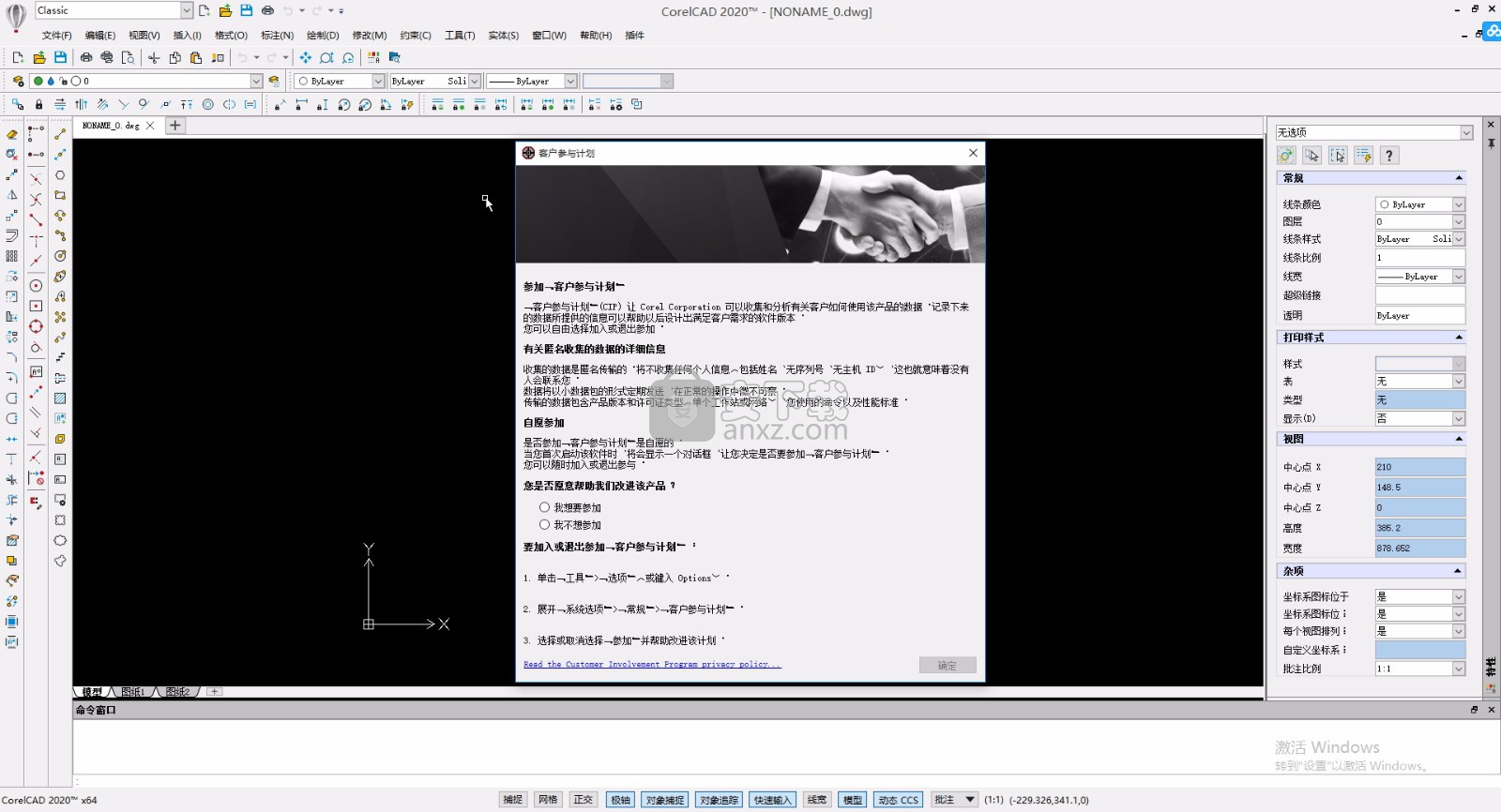1501x812 pixels.
Task: Click the Save disk icon in standard toolbar
Action: click(x=61, y=58)
